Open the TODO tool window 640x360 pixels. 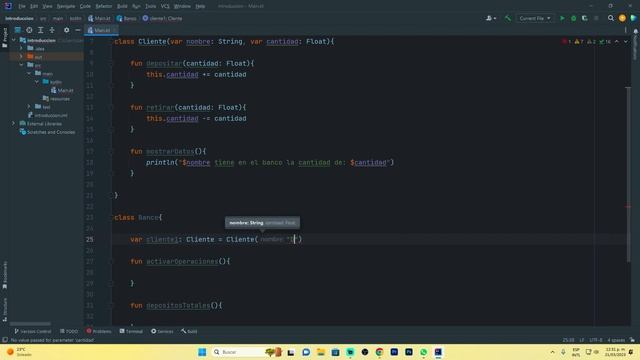click(x=69, y=331)
